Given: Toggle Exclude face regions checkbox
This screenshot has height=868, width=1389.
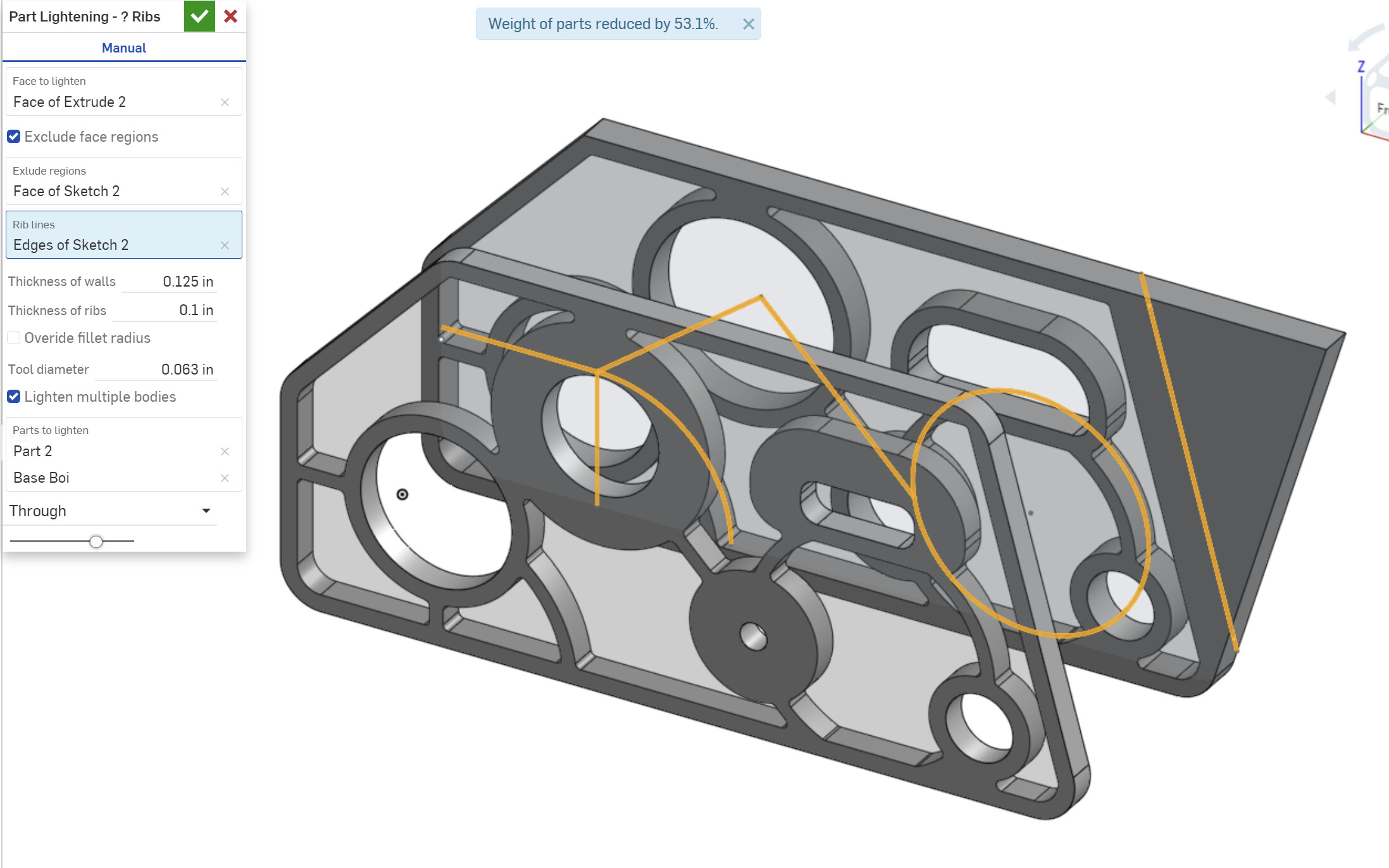Looking at the screenshot, I should point(14,137).
